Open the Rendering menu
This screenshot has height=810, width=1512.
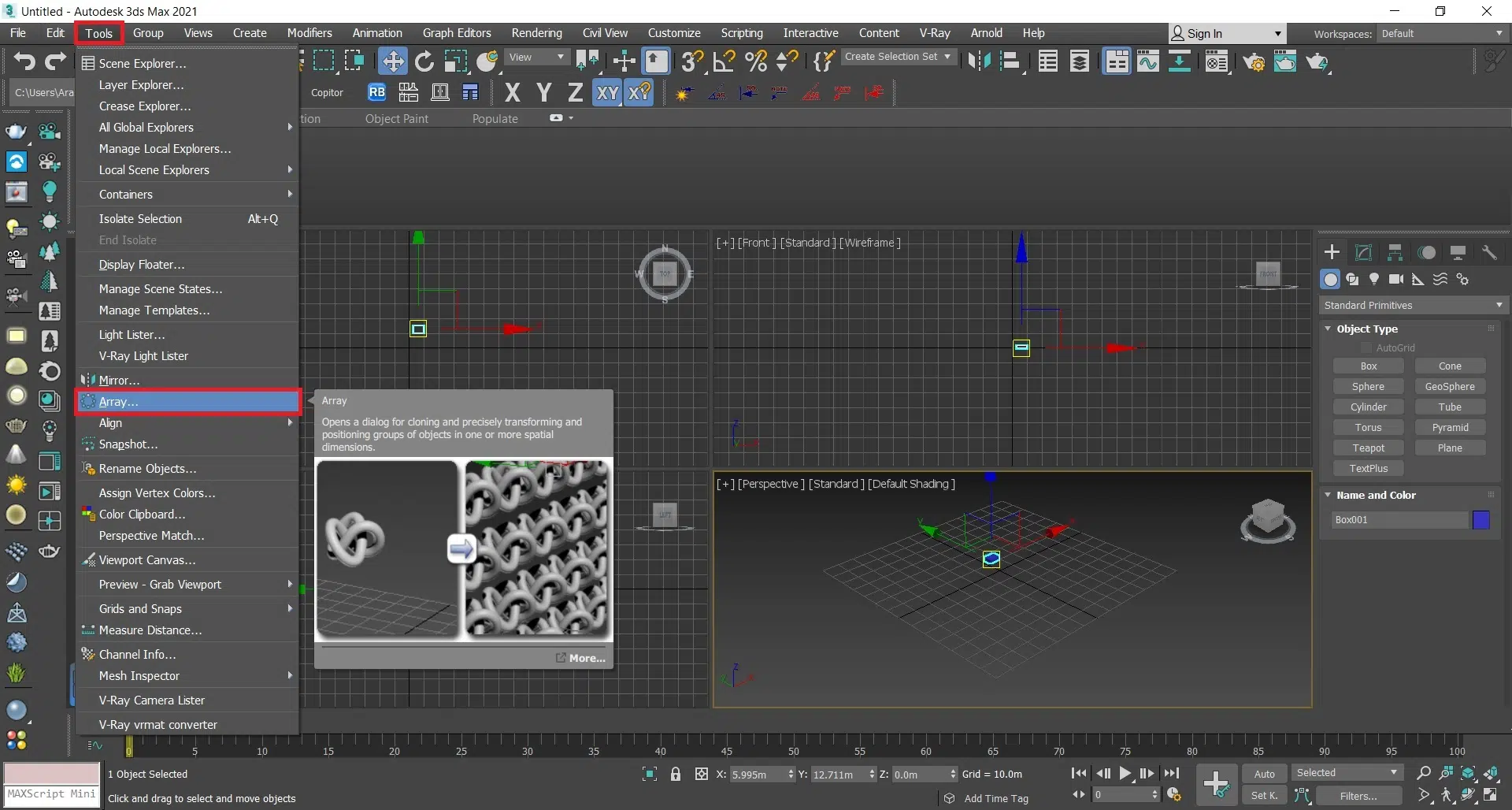point(536,33)
